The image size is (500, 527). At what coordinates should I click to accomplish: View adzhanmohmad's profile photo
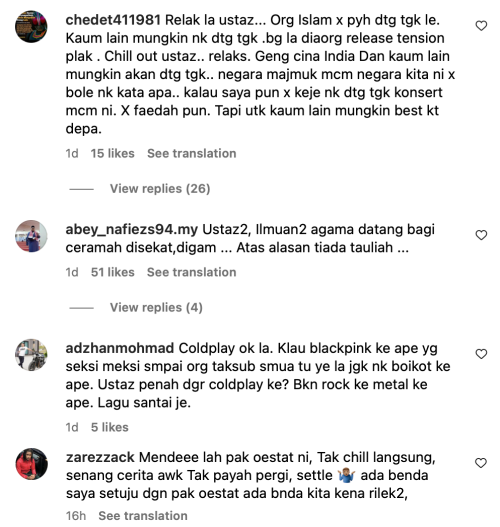click(31, 355)
